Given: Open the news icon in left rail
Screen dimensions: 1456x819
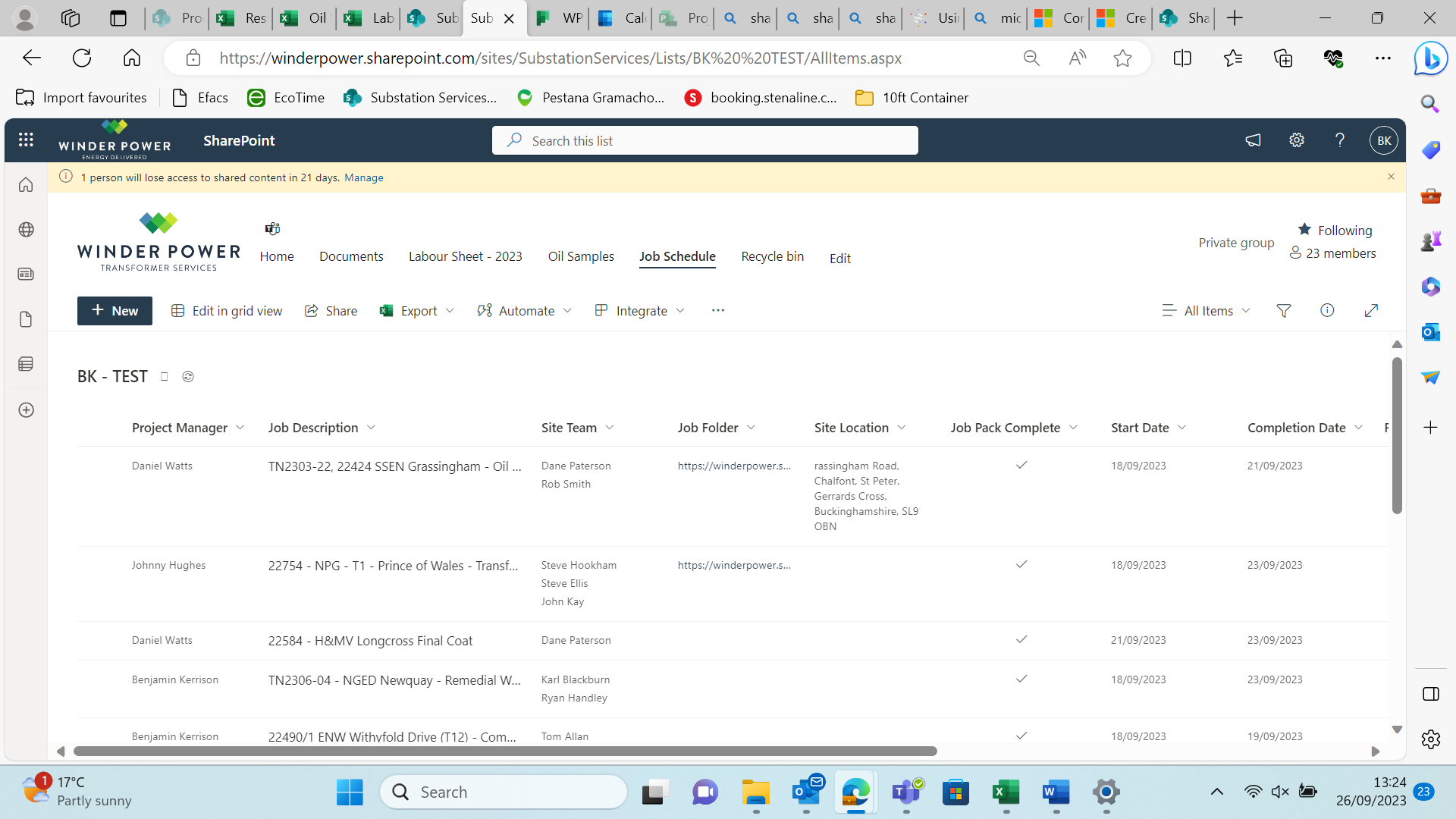Looking at the screenshot, I should (26, 274).
